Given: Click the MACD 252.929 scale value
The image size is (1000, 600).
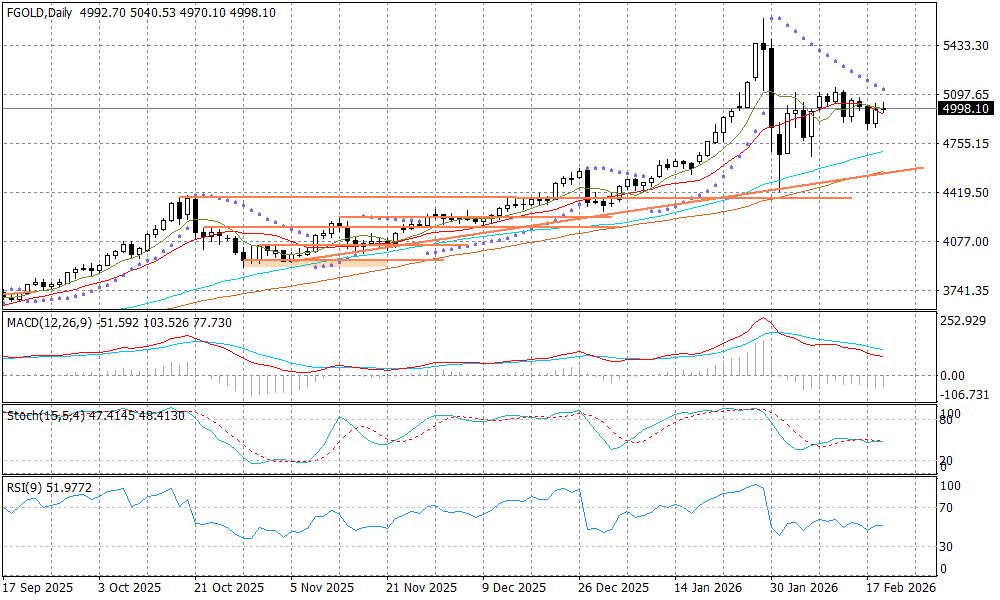Looking at the screenshot, I should tap(963, 321).
